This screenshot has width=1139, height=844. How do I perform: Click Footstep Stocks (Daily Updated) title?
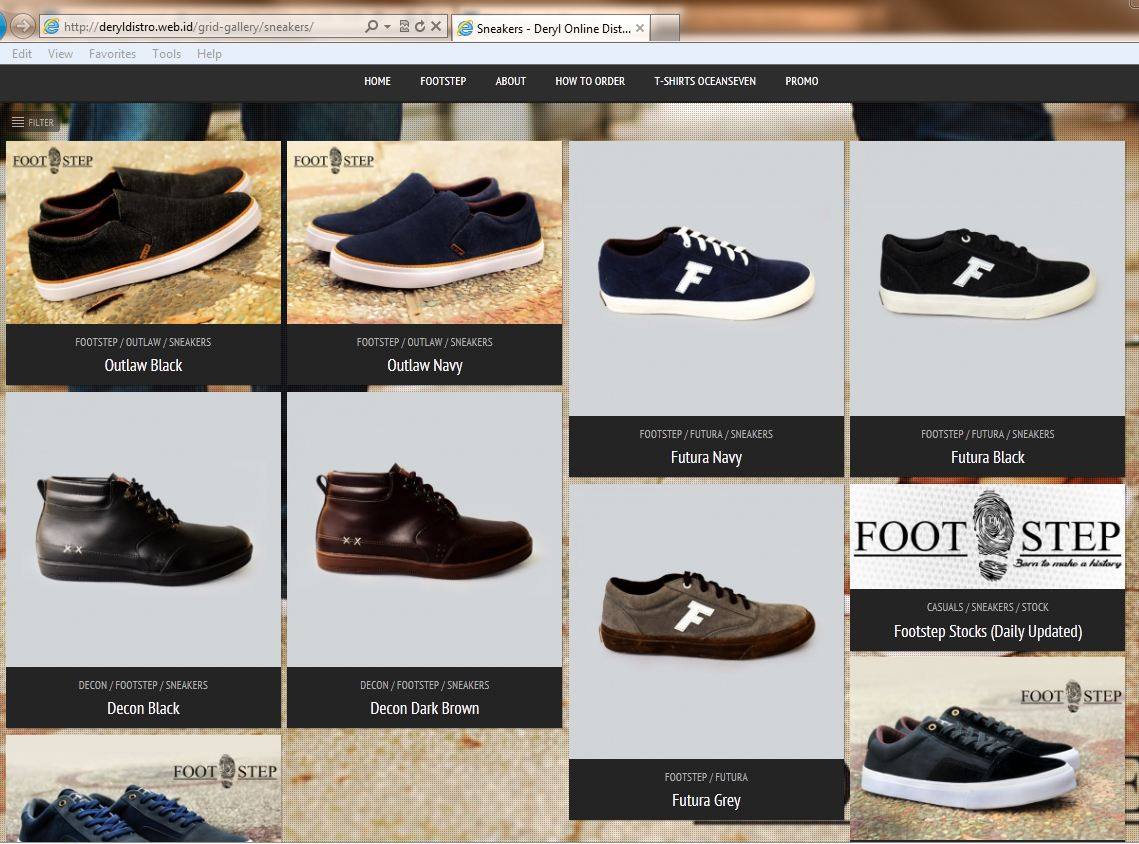point(988,631)
